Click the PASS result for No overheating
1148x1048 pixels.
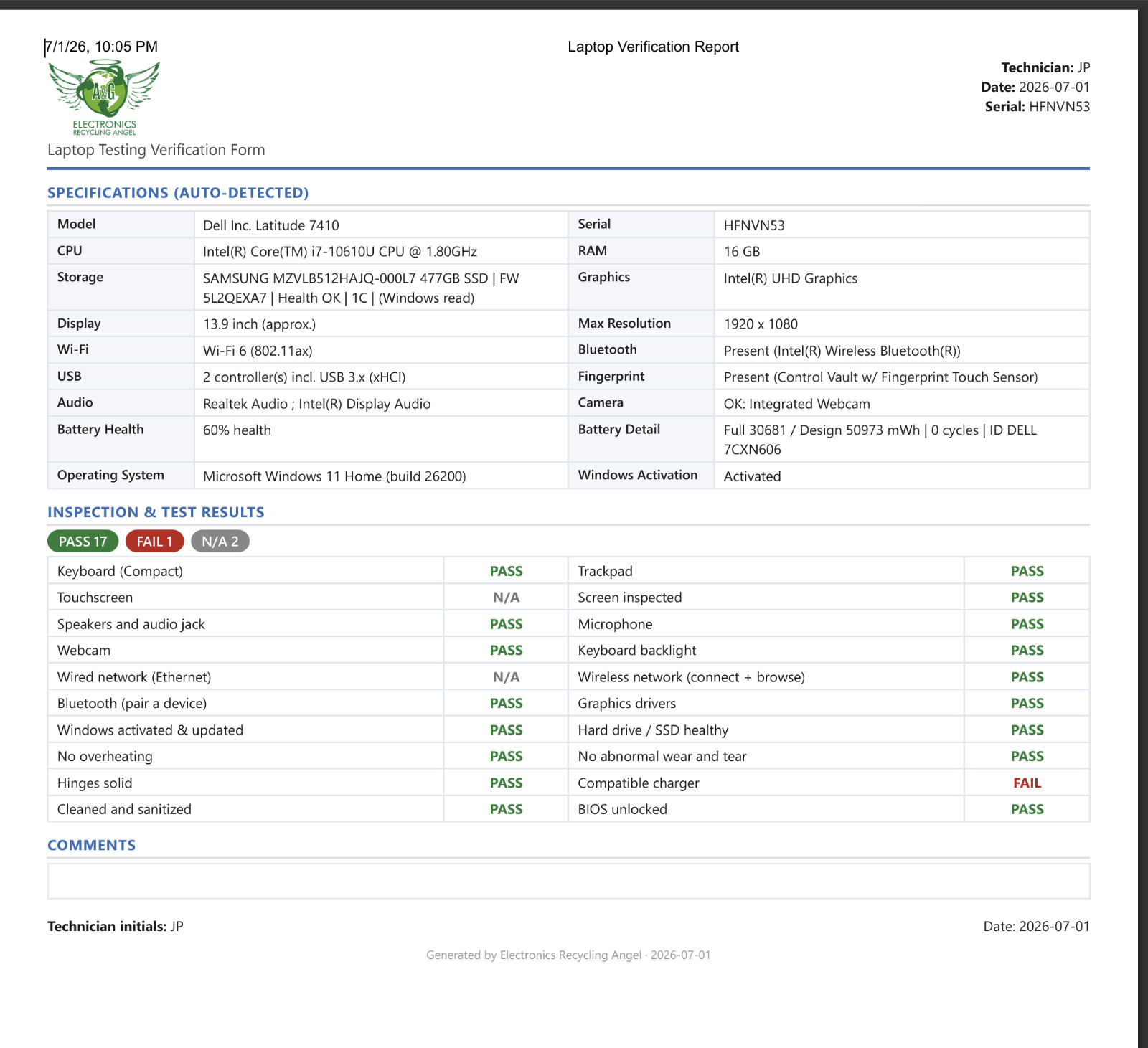(x=507, y=757)
